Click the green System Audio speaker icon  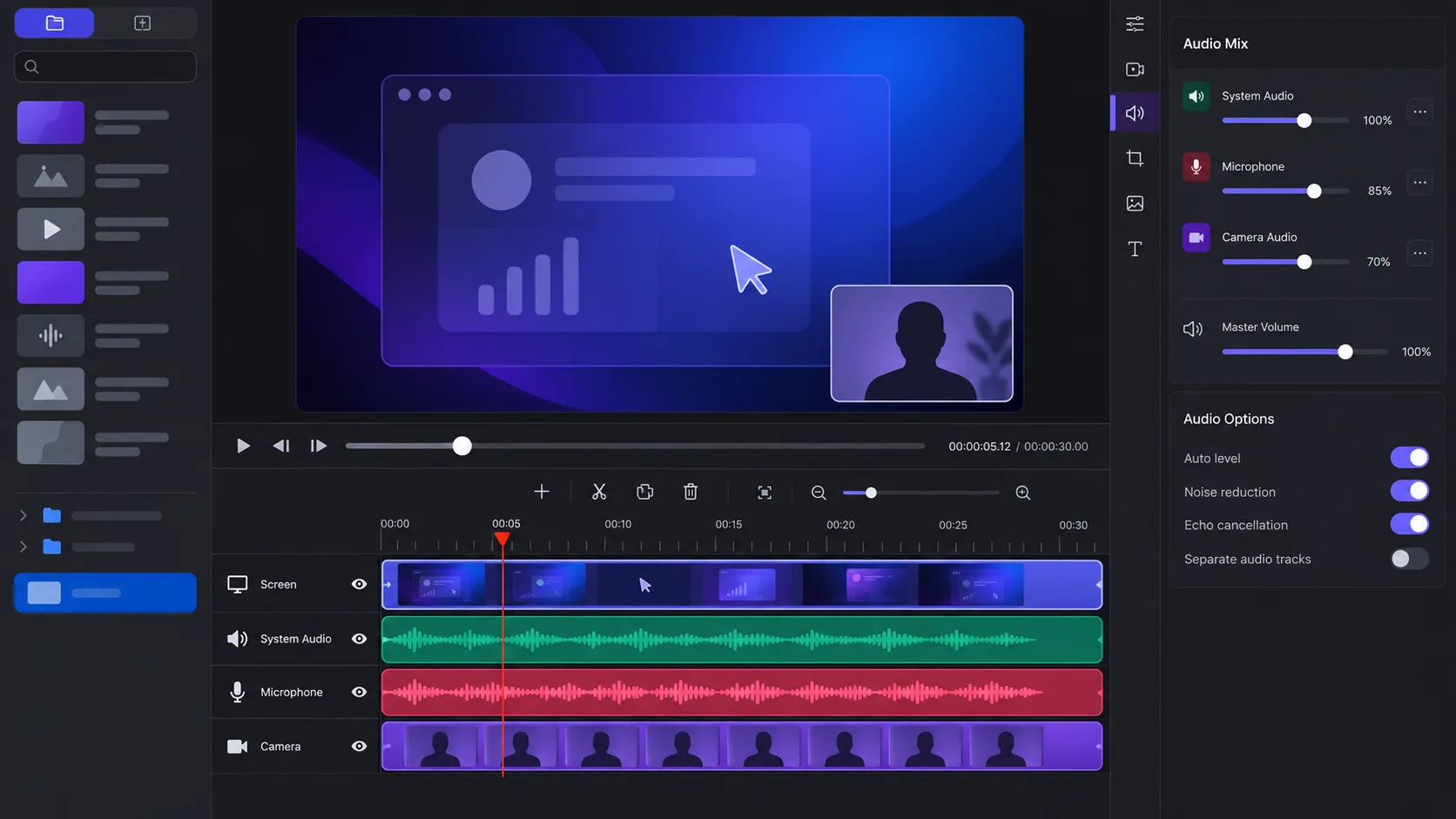pos(1196,97)
